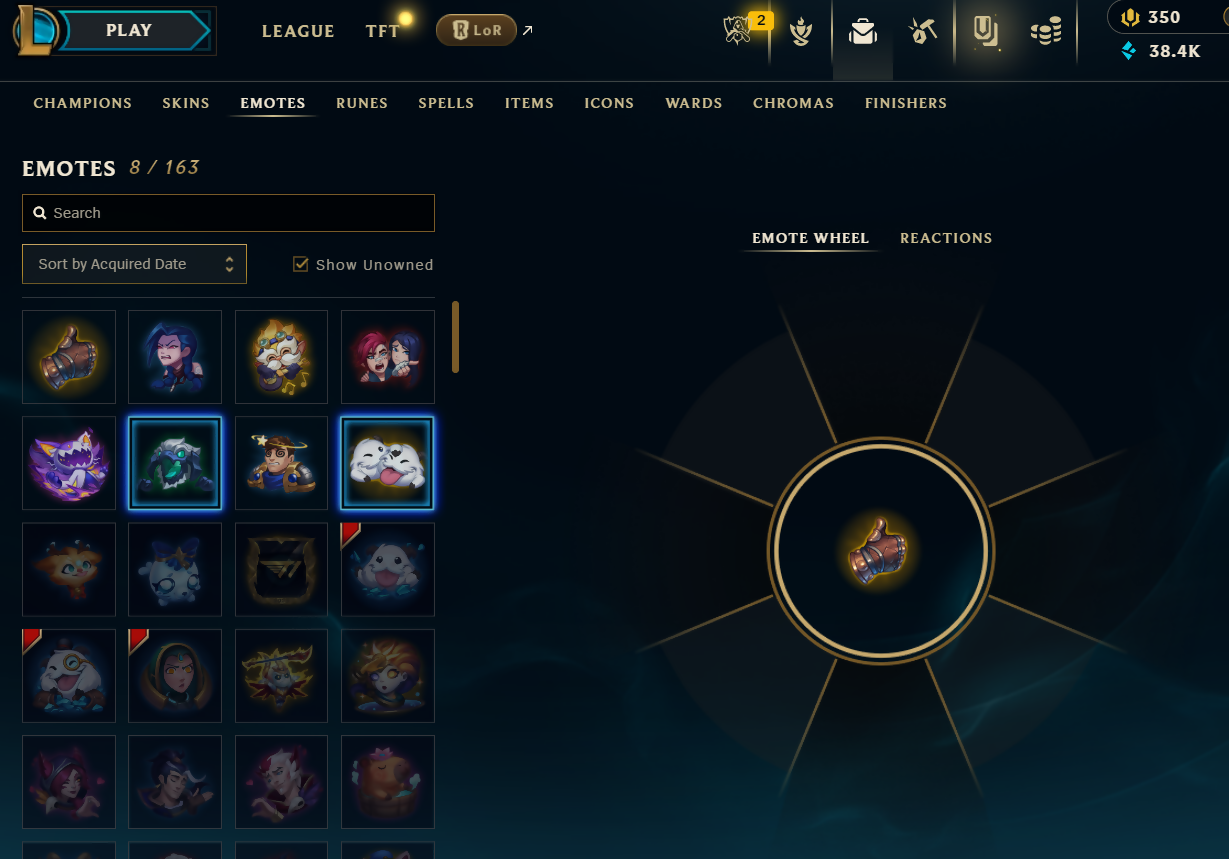Image resolution: width=1229 pixels, height=859 pixels.
Task: Click the emote list scrollbar handle
Action: 456,337
